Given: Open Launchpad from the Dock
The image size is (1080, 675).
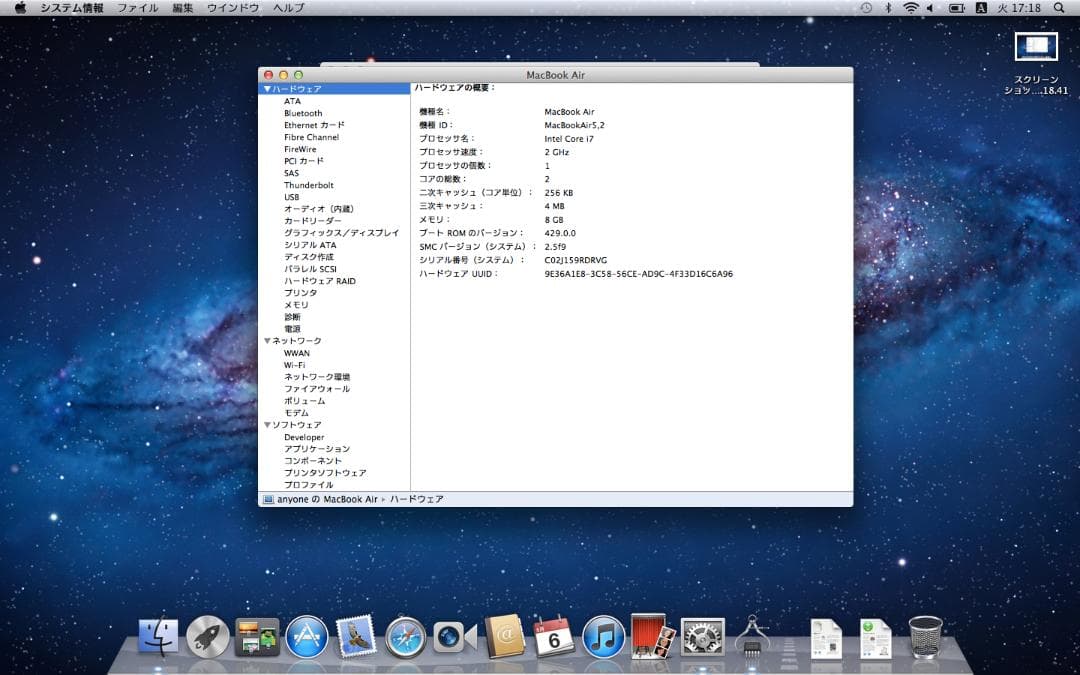Looking at the screenshot, I should click(207, 634).
